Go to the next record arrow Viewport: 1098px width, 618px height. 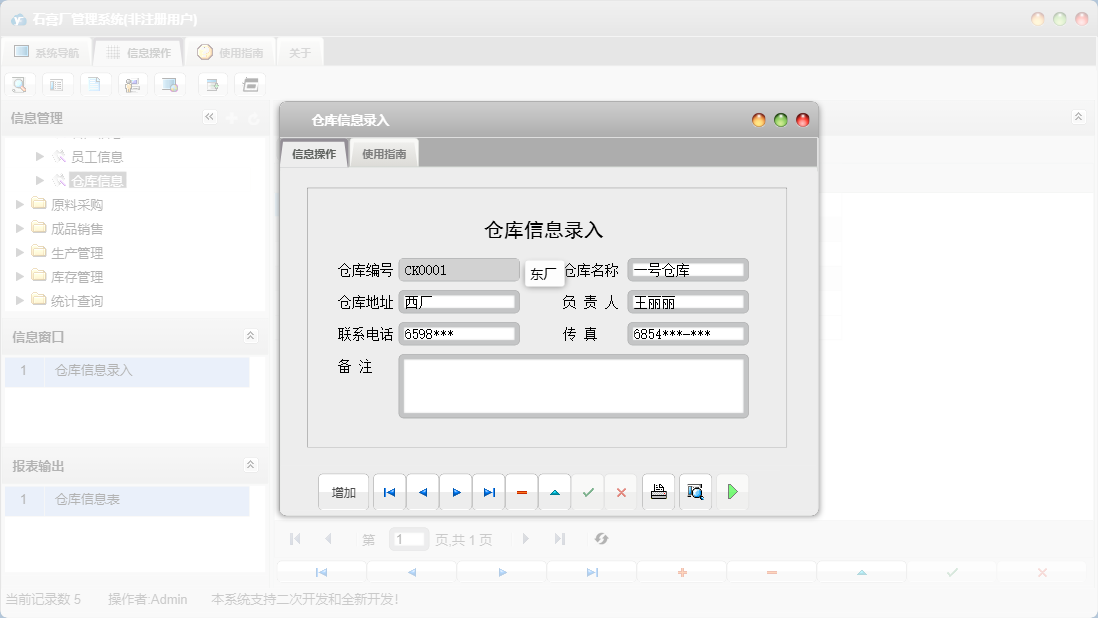455,491
